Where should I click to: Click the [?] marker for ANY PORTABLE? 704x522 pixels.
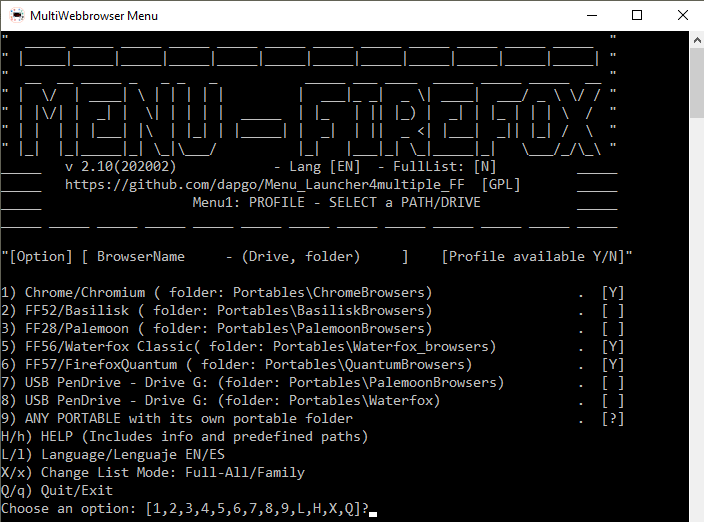[x=613, y=418]
